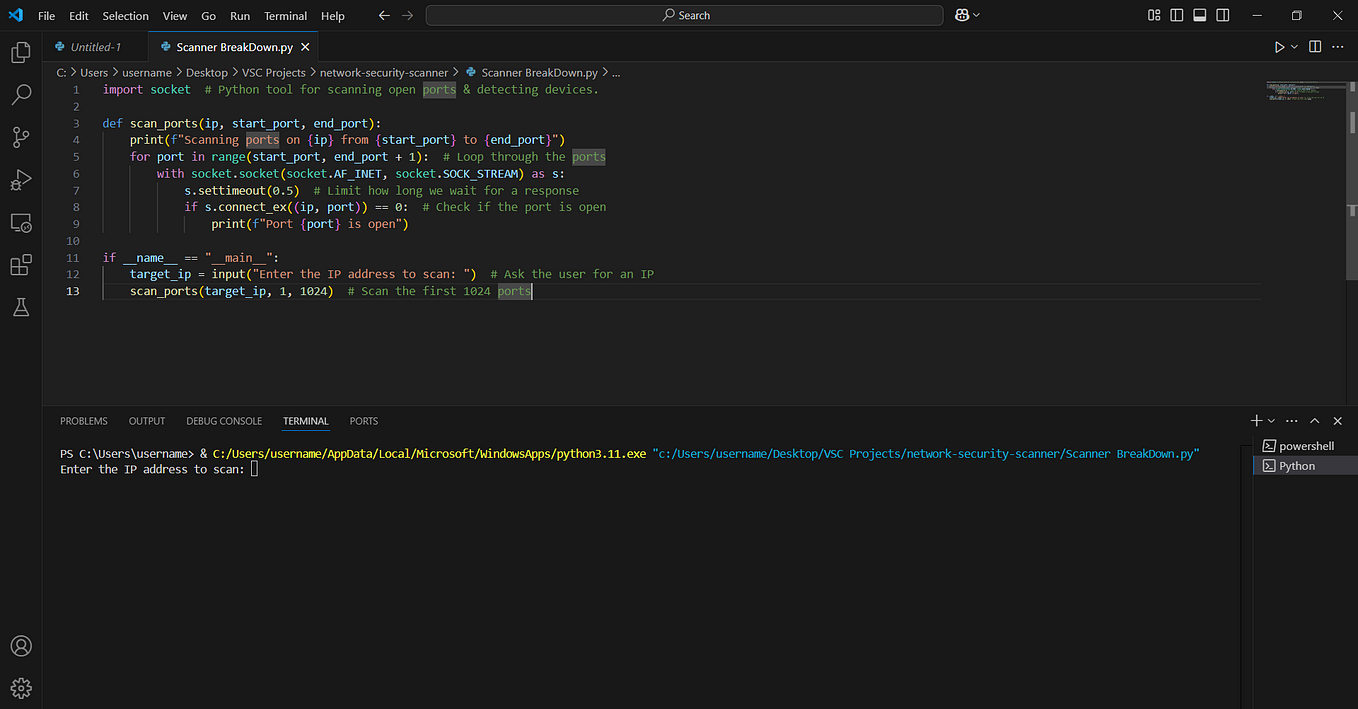The image size is (1358, 709).
Task: Open the Remote Explorer view
Action: click(21, 222)
